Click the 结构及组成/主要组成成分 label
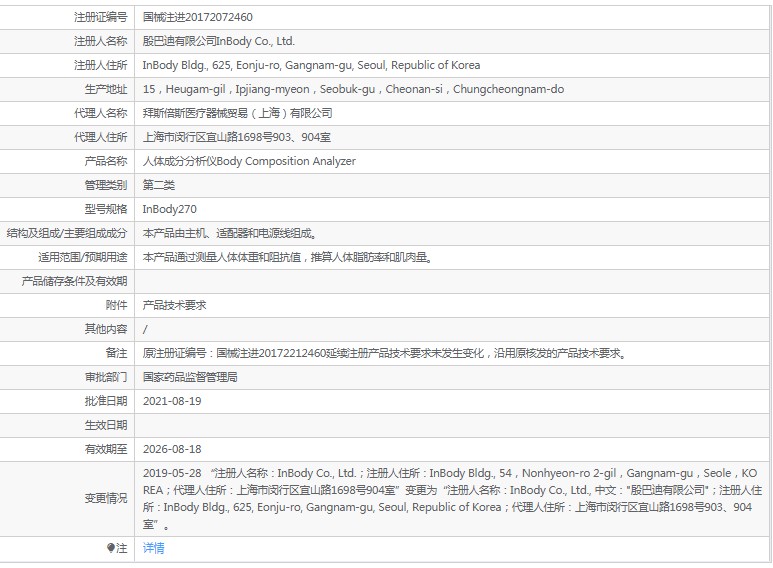Viewport: 773px width, 568px height. coord(67,233)
